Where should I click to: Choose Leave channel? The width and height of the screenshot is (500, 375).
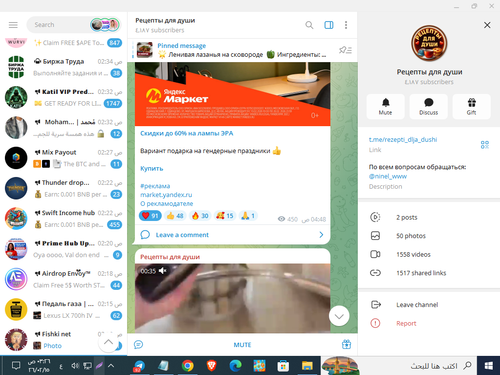point(429,305)
